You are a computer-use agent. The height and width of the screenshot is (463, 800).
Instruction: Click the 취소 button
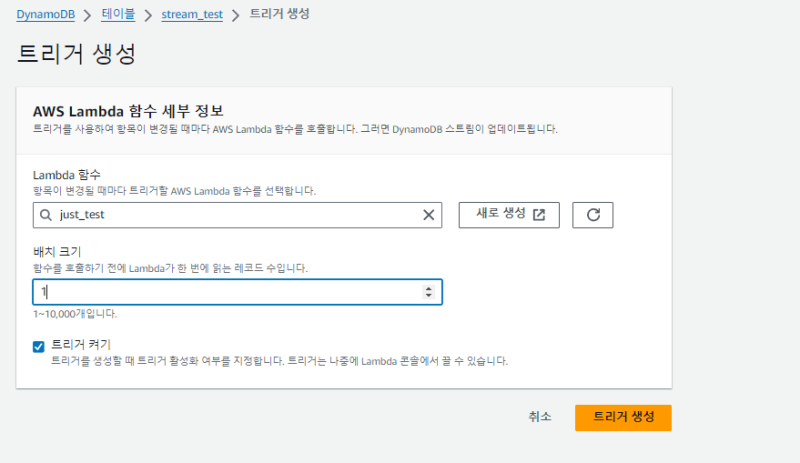point(540,417)
